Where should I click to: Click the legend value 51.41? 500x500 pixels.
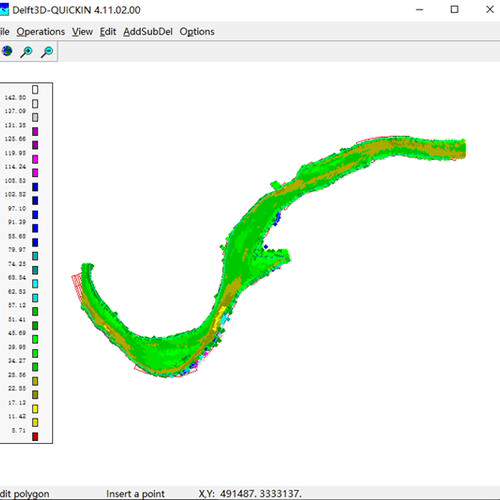(x=17, y=319)
